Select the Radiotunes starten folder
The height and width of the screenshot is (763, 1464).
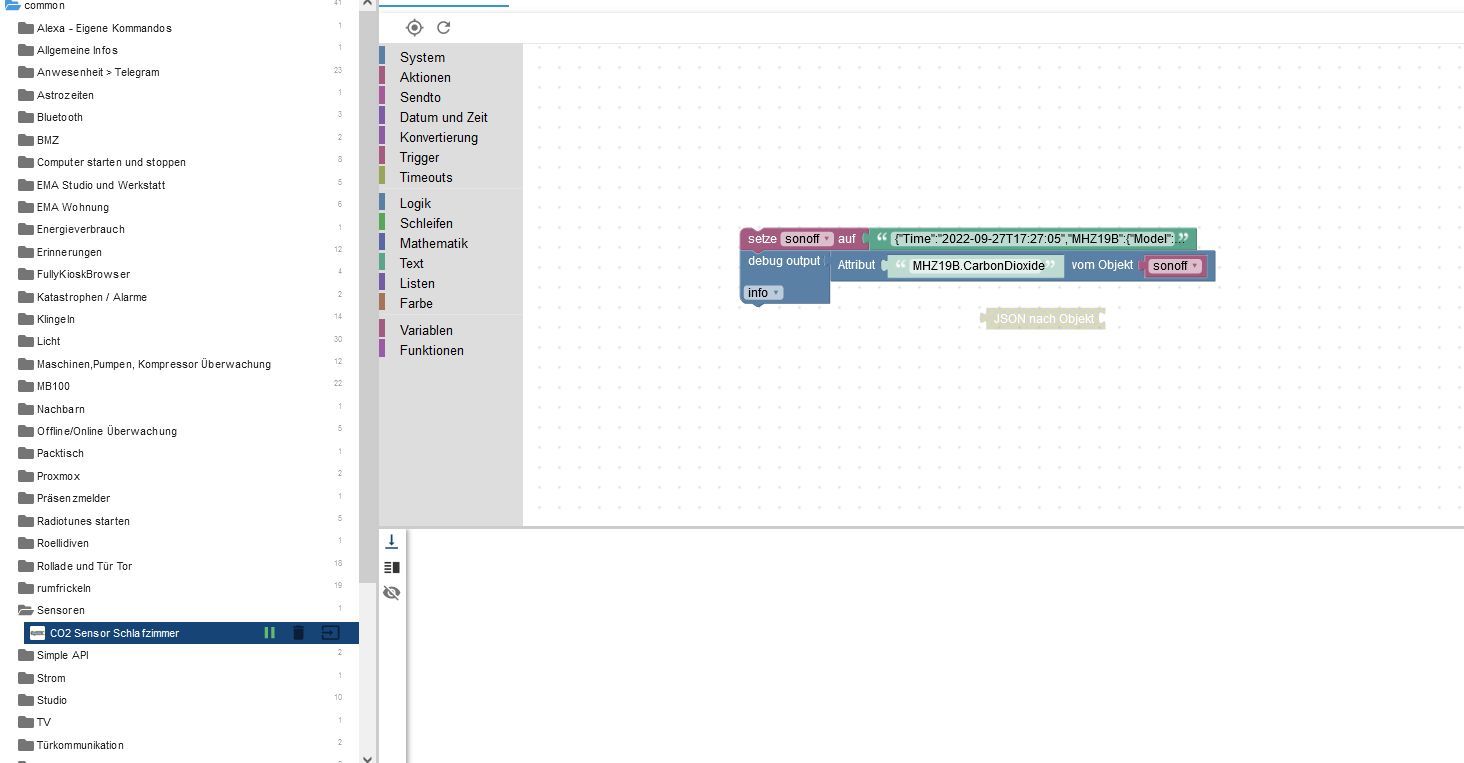click(x=83, y=521)
